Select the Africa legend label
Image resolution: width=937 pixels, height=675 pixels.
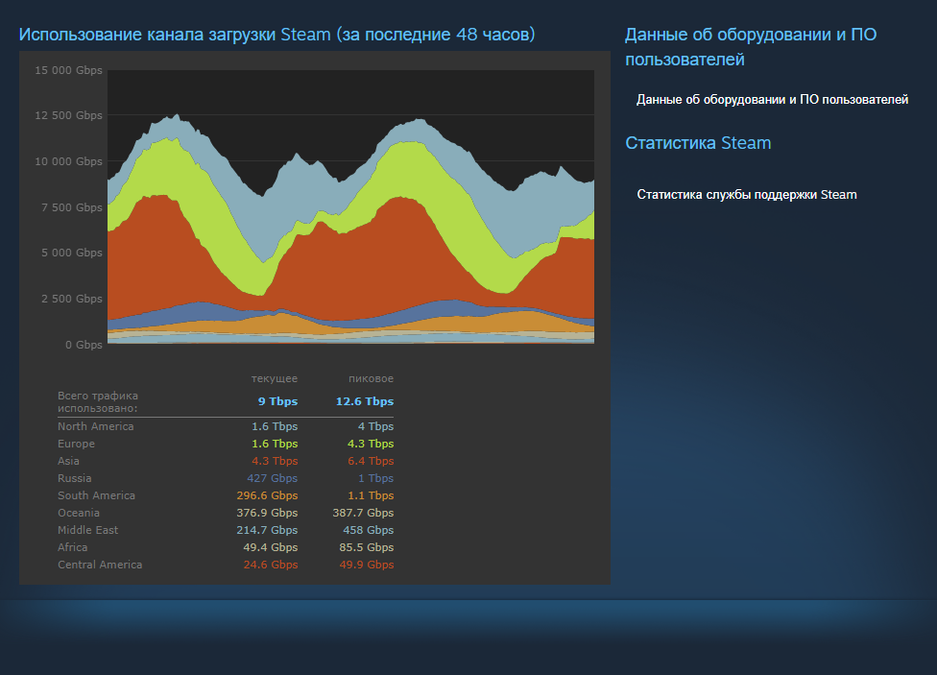point(72,548)
